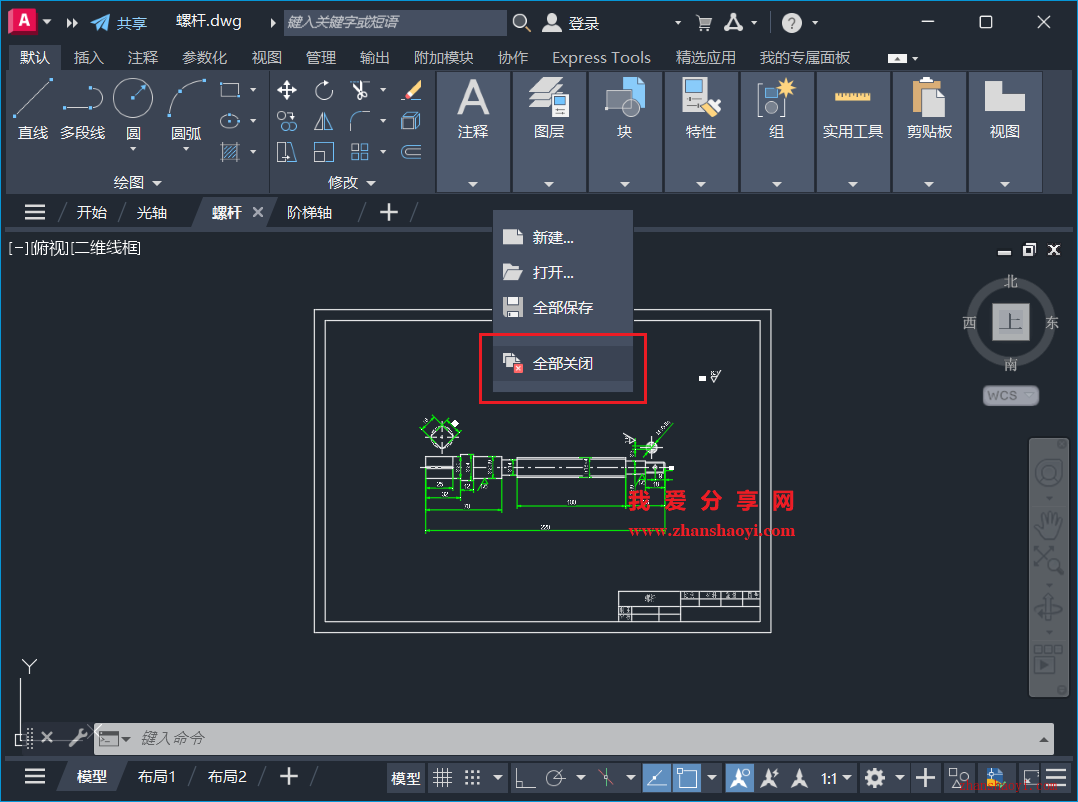
Task: Select the Move tool in Modify panel
Action: (287, 90)
